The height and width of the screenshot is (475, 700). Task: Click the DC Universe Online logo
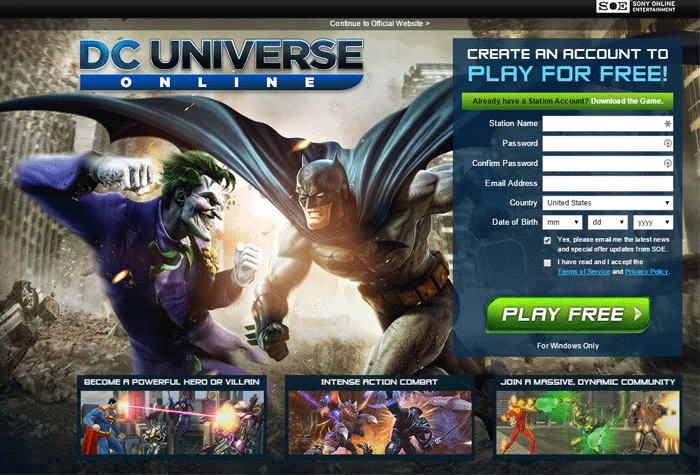pyautogui.click(x=221, y=64)
